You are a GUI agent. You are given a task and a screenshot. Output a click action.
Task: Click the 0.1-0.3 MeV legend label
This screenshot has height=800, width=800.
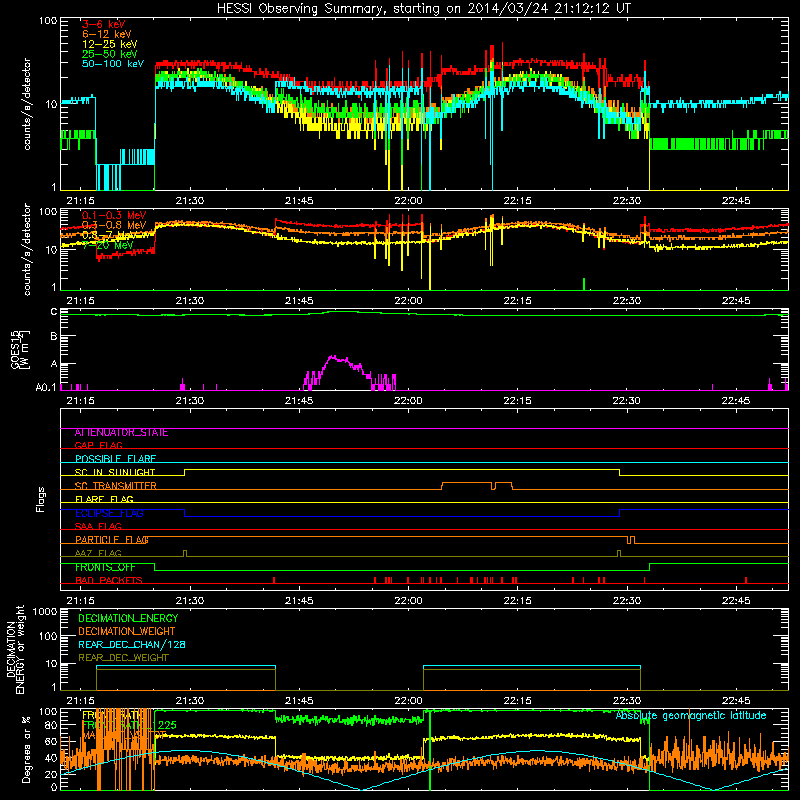coord(114,215)
